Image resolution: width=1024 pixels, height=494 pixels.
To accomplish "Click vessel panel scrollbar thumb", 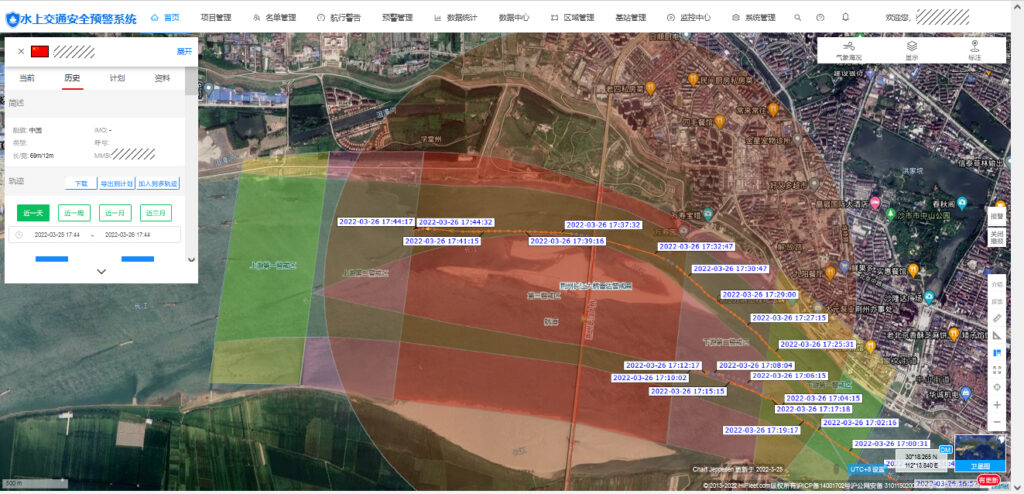I will point(191,82).
